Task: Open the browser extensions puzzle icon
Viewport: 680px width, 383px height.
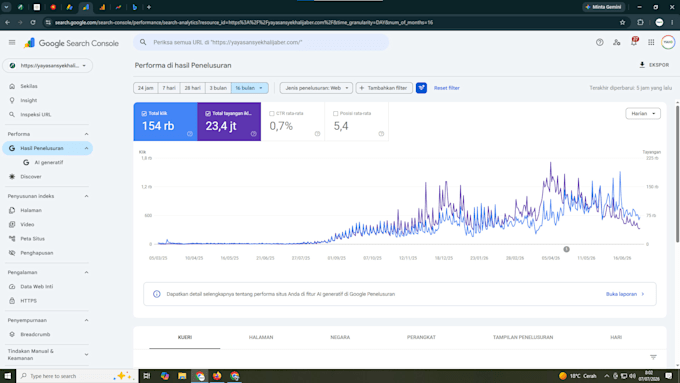Action: (x=641, y=23)
